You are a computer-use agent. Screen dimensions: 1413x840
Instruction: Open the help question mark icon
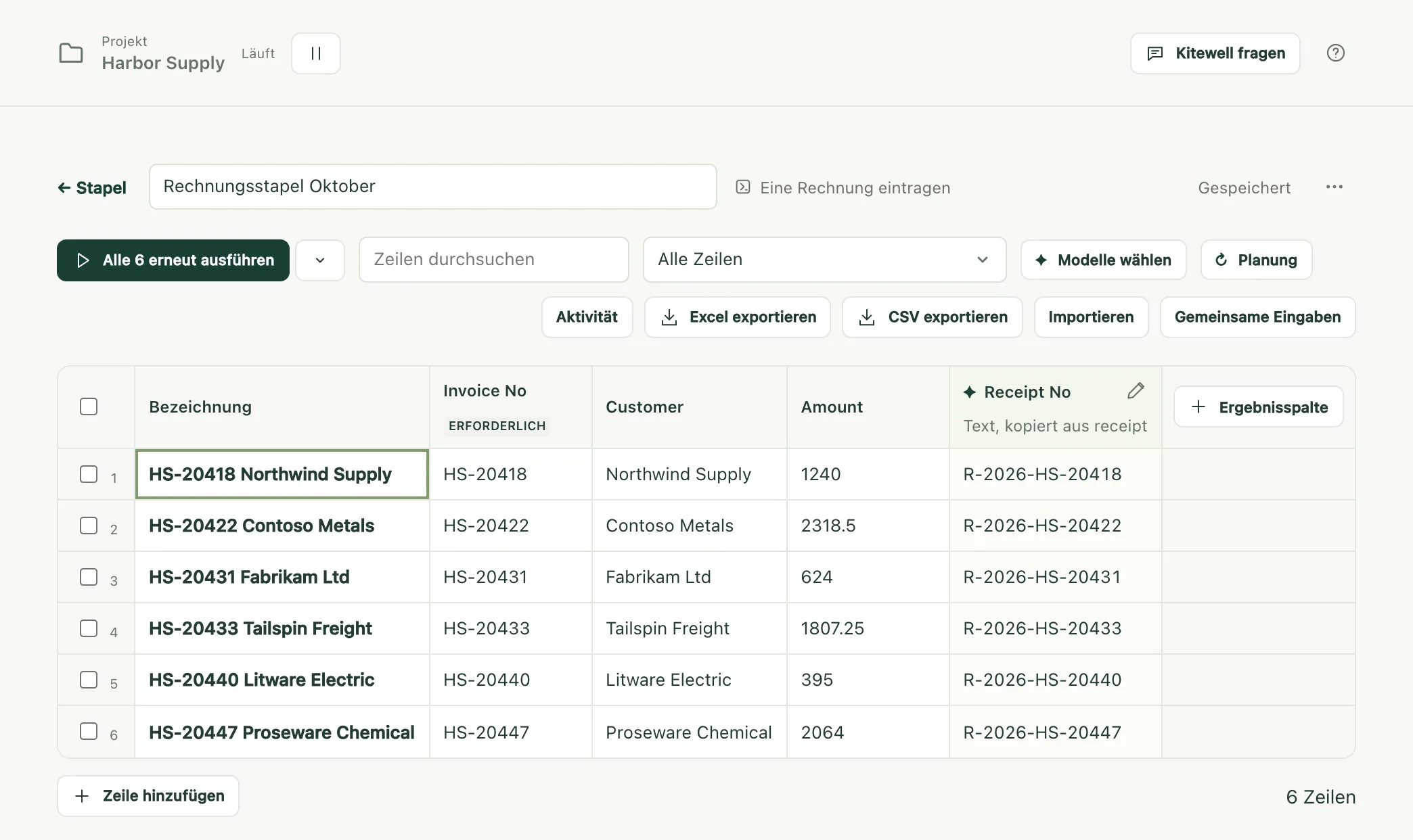pyautogui.click(x=1335, y=53)
